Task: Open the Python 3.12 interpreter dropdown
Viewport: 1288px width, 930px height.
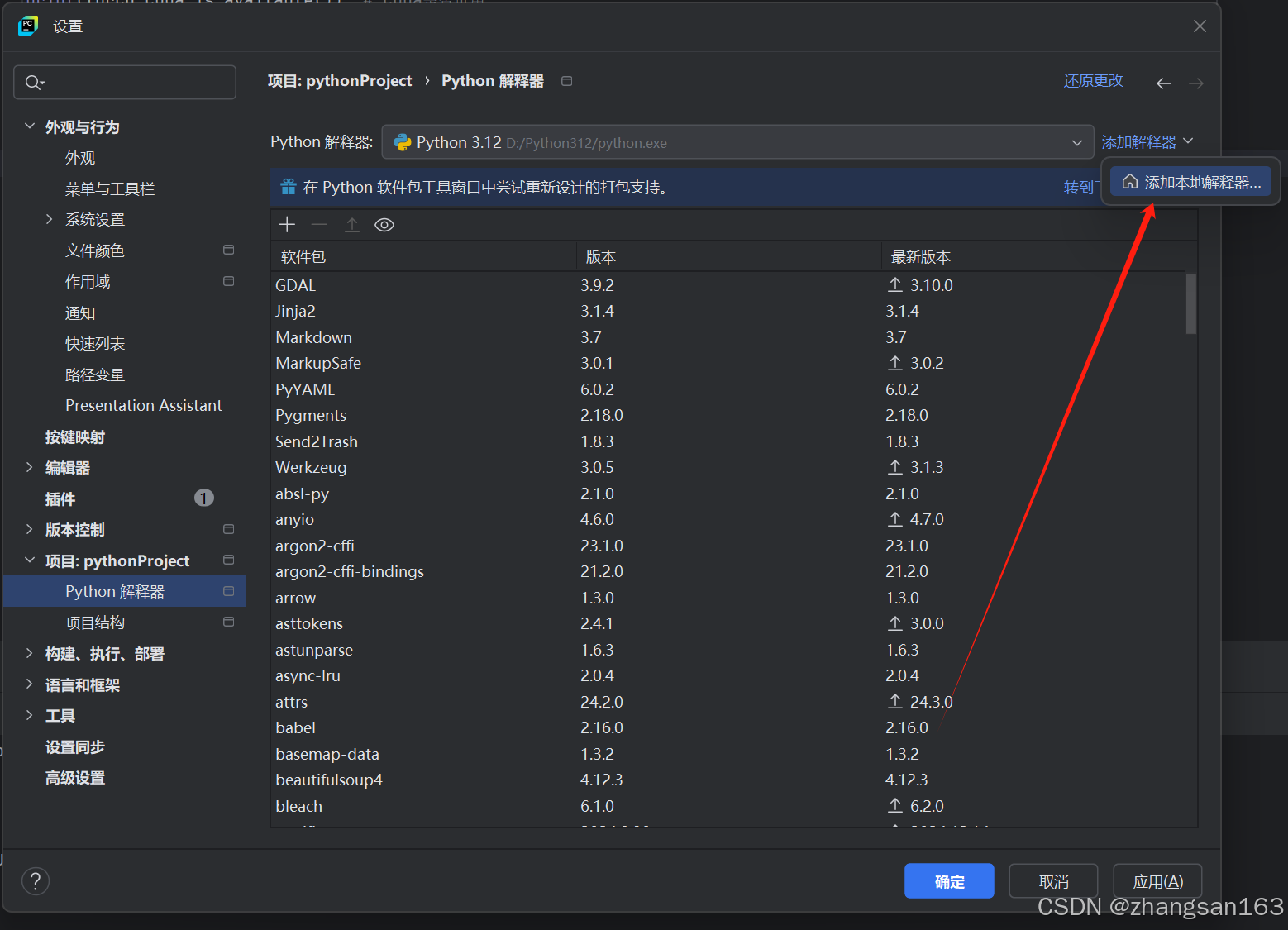Action: [1076, 141]
